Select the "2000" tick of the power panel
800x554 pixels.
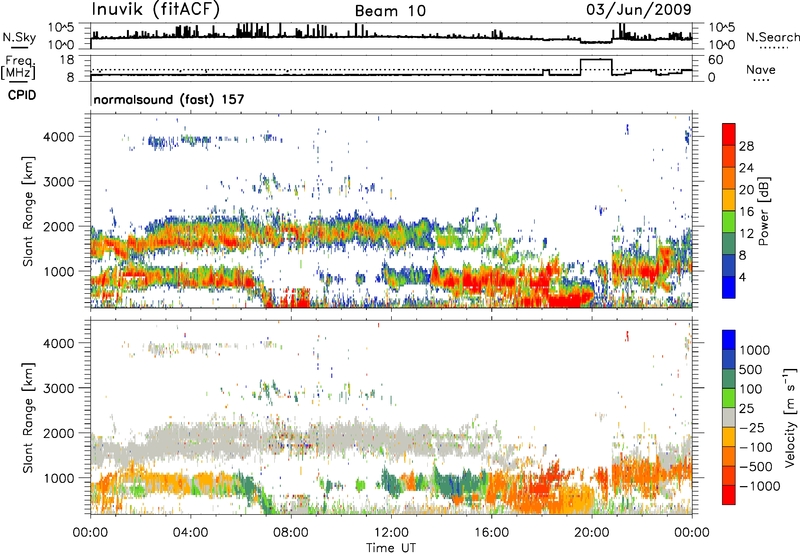pyautogui.click(x=59, y=226)
